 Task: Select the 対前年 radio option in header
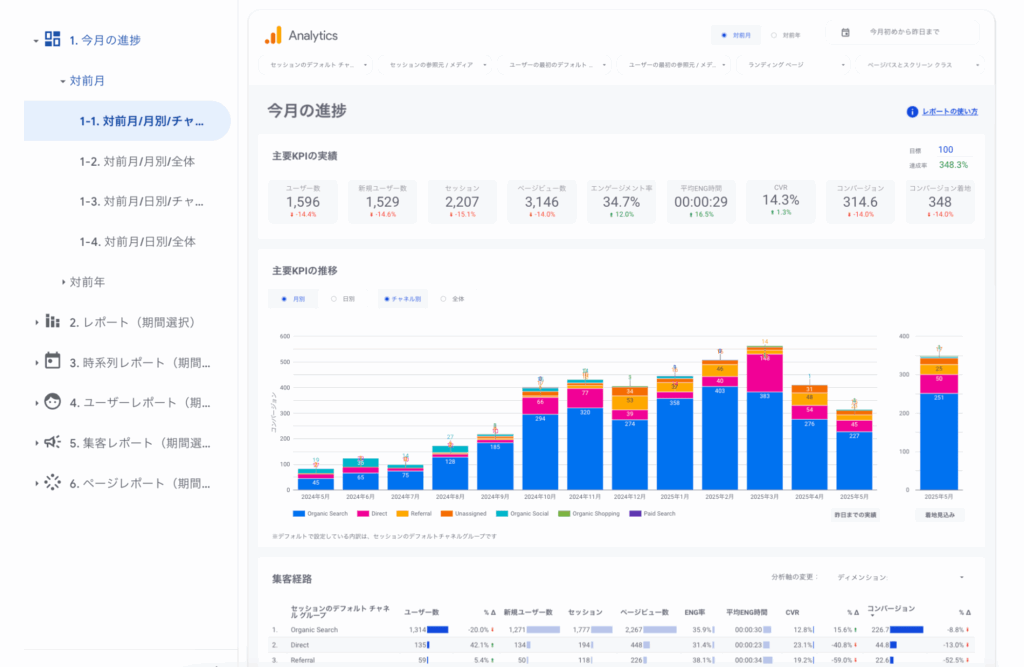coord(786,35)
